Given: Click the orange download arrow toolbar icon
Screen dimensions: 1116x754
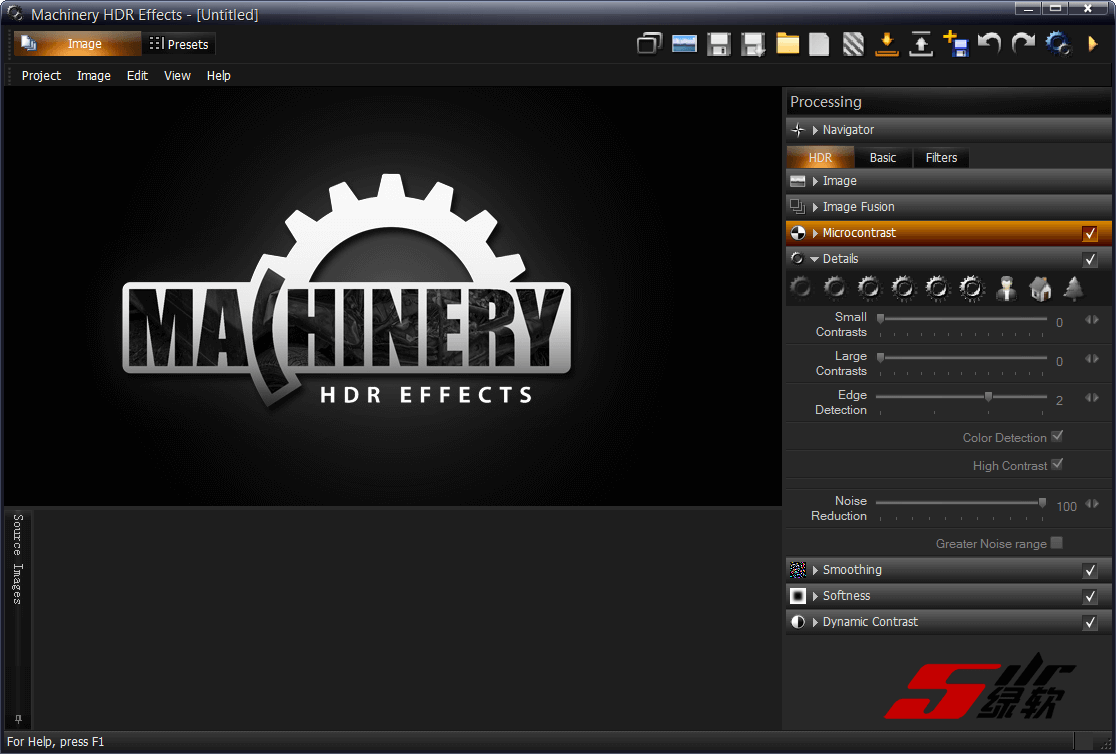Looking at the screenshot, I should [x=886, y=44].
